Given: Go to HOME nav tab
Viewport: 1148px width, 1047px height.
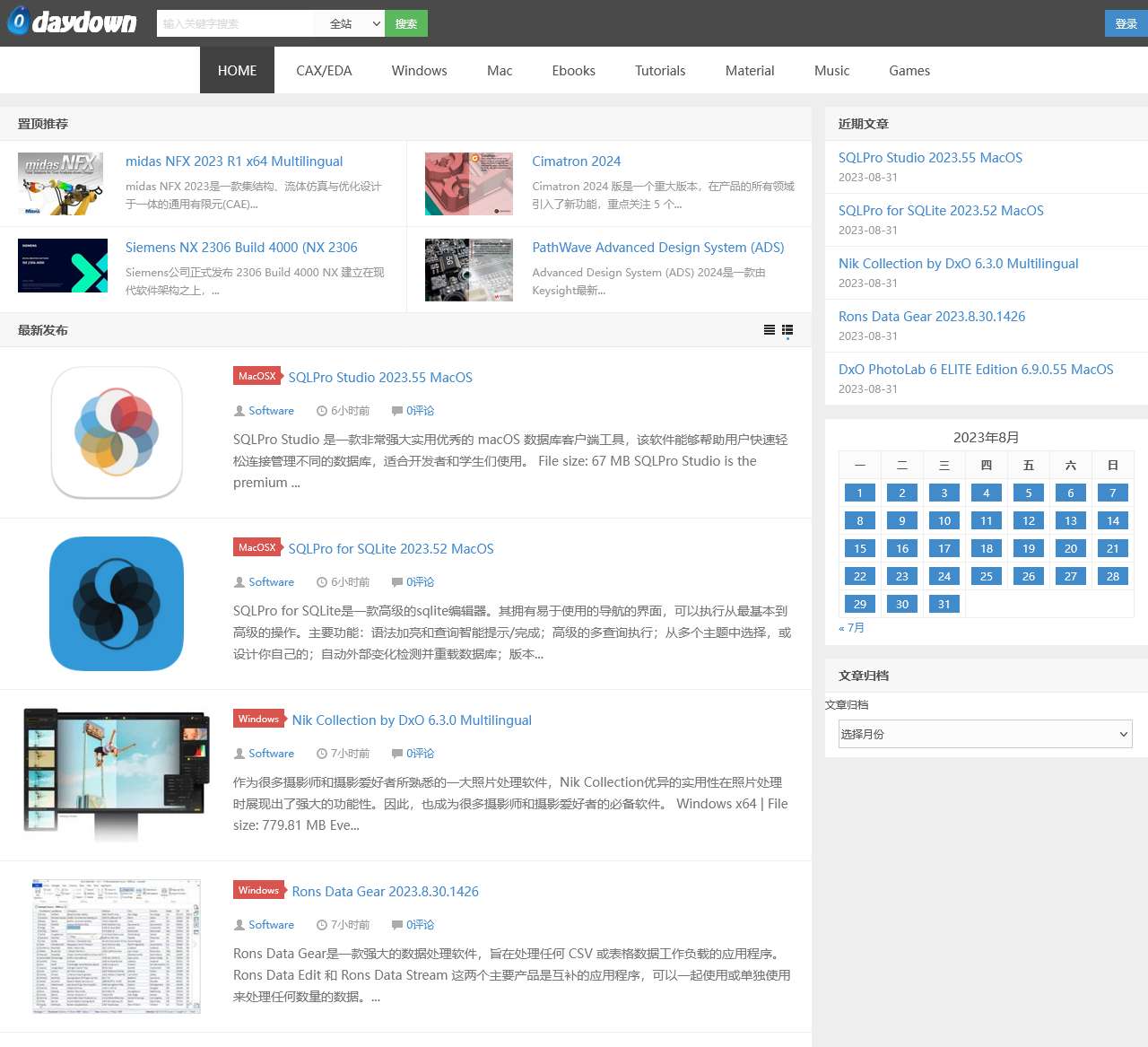Looking at the screenshot, I should (237, 70).
